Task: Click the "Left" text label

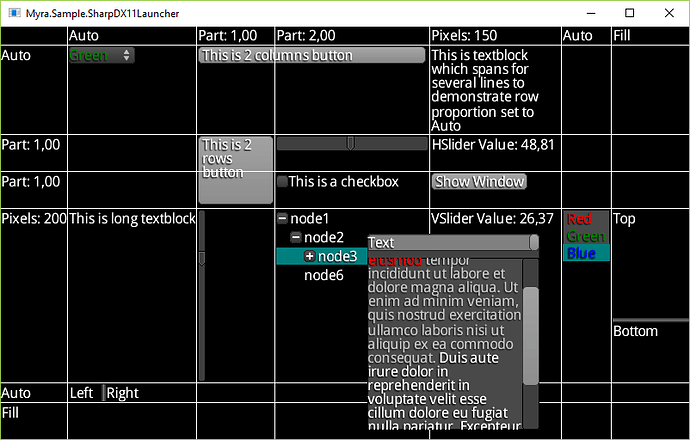Action: point(81,393)
